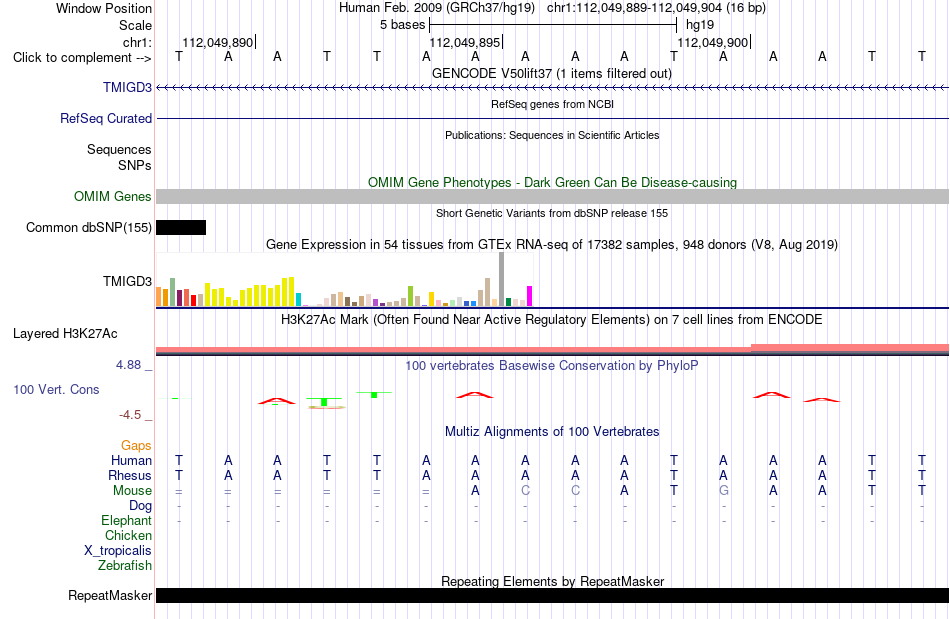Click the Scale track label
This screenshot has width=950, height=619.
click(x=135, y=25)
